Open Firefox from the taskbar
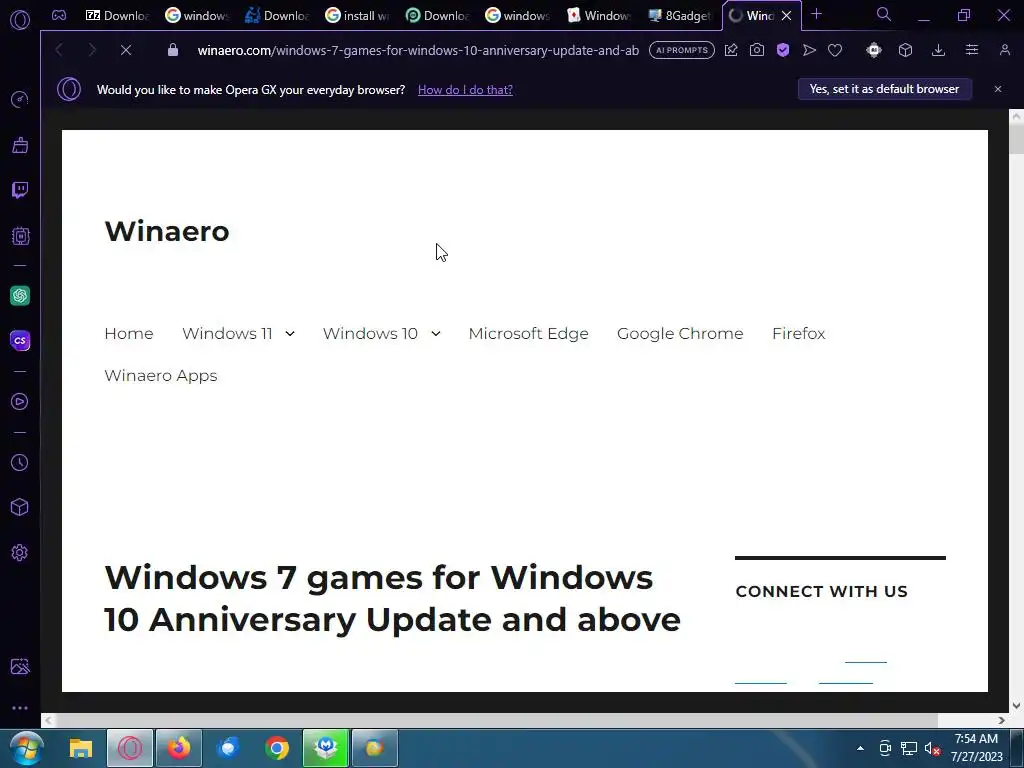Image resolution: width=1024 pixels, height=768 pixels. point(179,748)
